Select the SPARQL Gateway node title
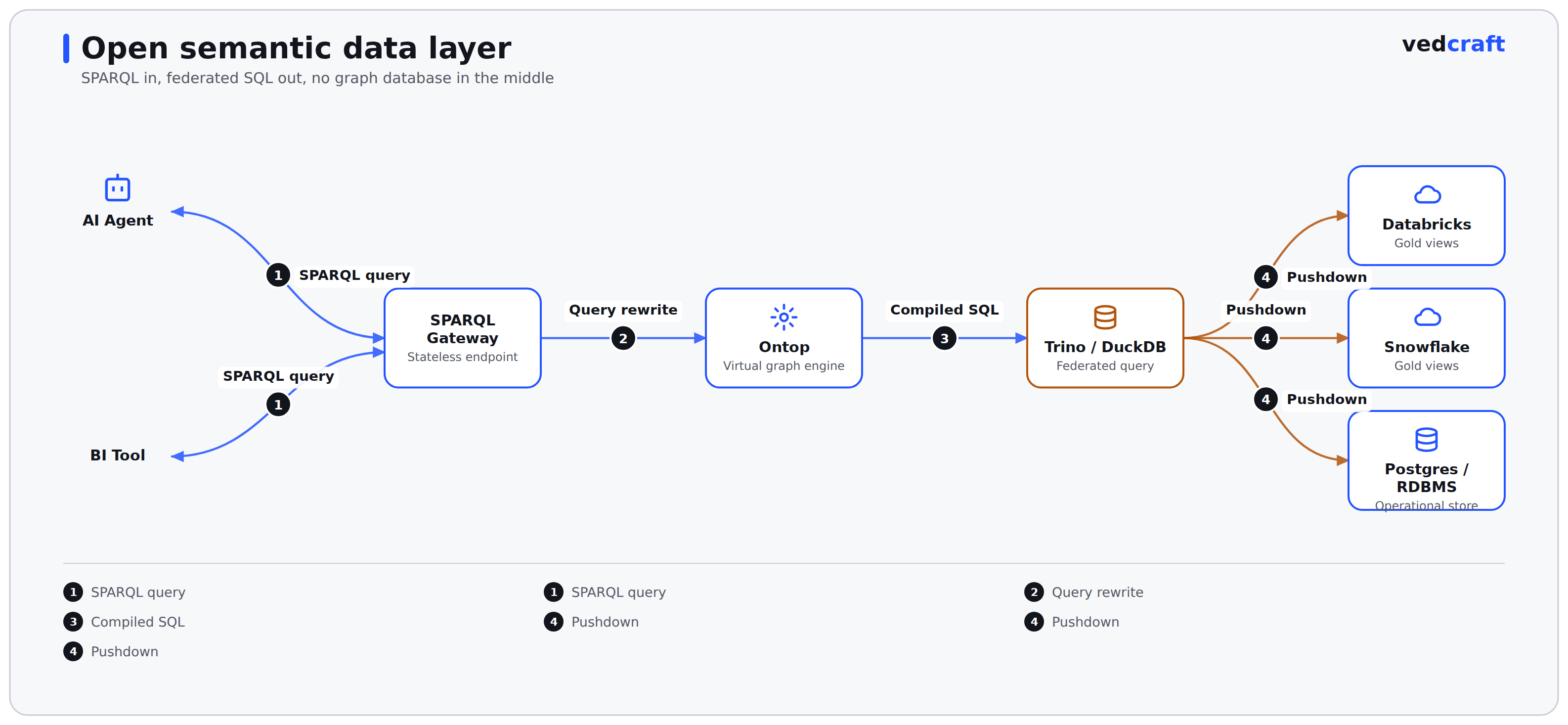 (462, 329)
